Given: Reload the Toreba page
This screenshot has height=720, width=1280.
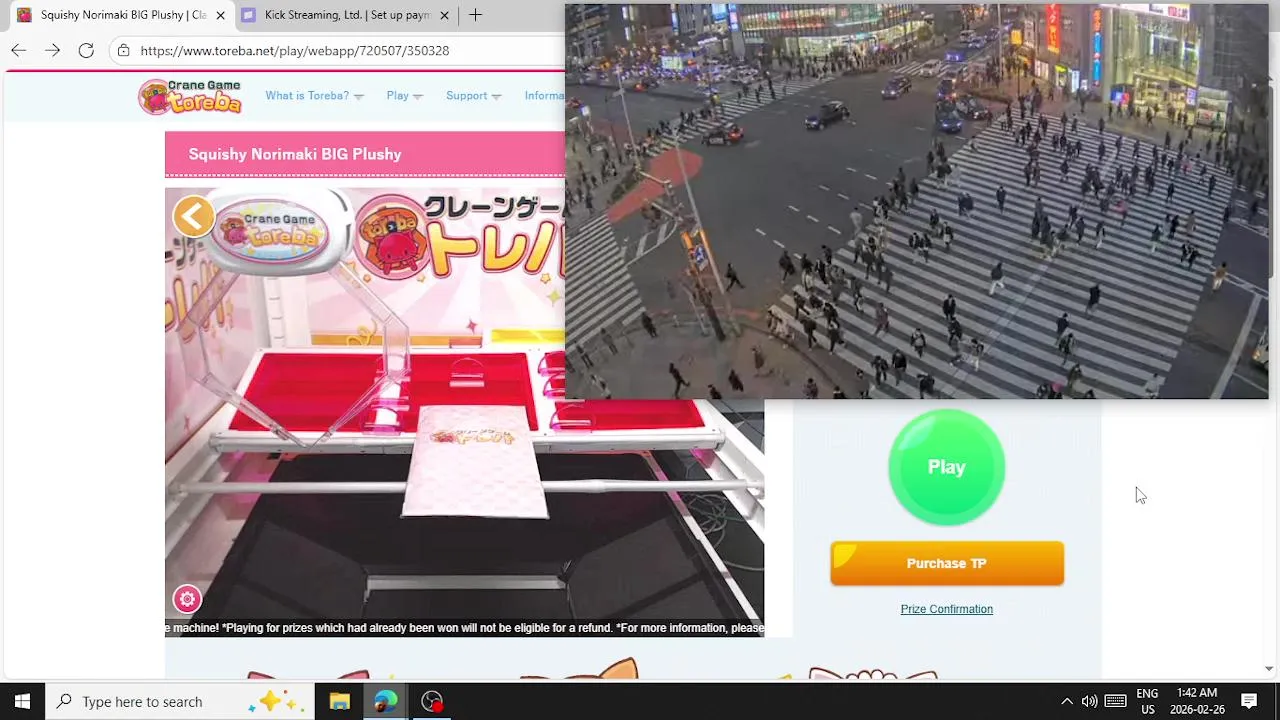Looking at the screenshot, I should pos(86,50).
